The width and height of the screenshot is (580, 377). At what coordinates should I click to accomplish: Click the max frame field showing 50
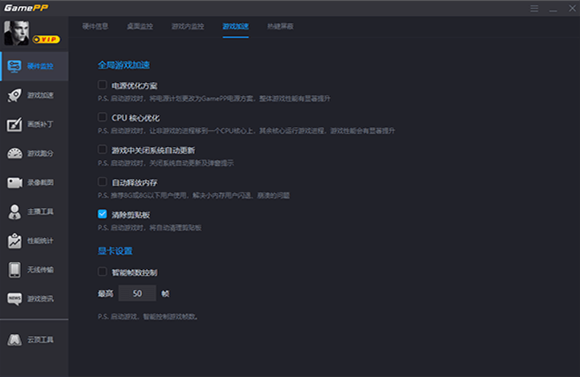(137, 293)
